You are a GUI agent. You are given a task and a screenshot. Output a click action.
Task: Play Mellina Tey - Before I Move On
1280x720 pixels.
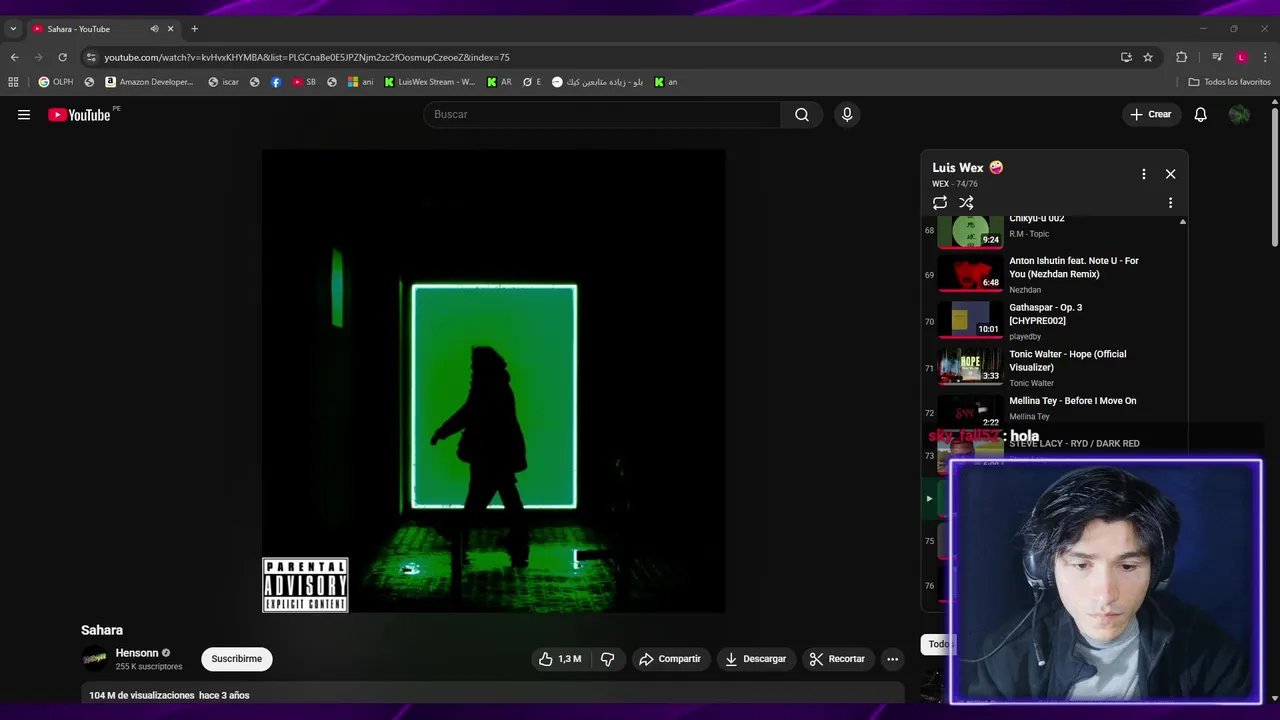point(1055,412)
